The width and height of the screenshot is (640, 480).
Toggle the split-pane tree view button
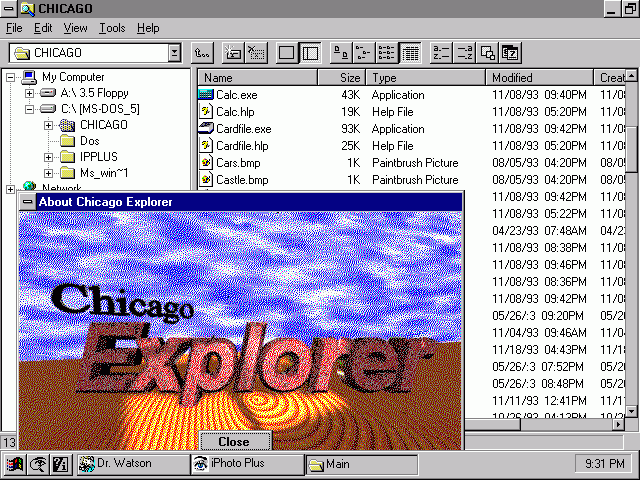[310, 53]
